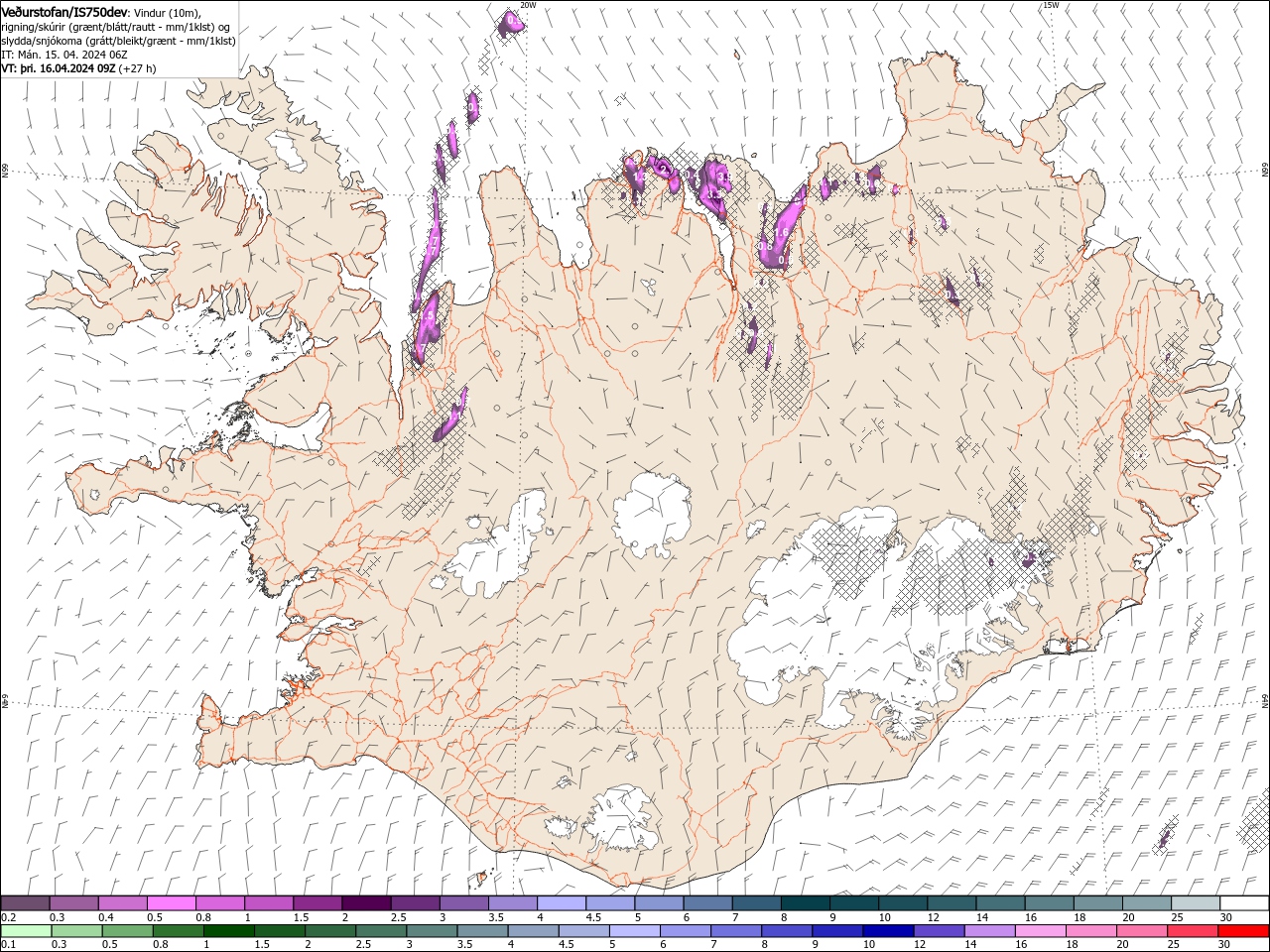The image size is (1270, 952).
Task: Pick the upper legend swatch for 0.5–0.8
Action: click(171, 903)
